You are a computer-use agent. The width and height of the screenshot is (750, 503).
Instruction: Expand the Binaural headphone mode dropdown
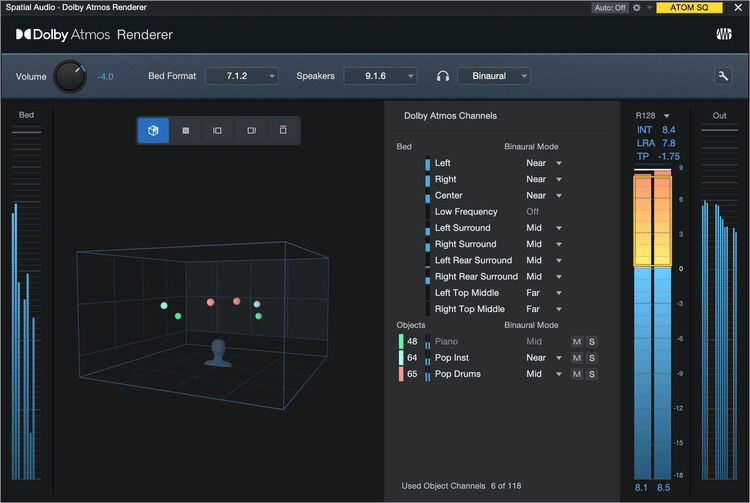(x=494, y=76)
